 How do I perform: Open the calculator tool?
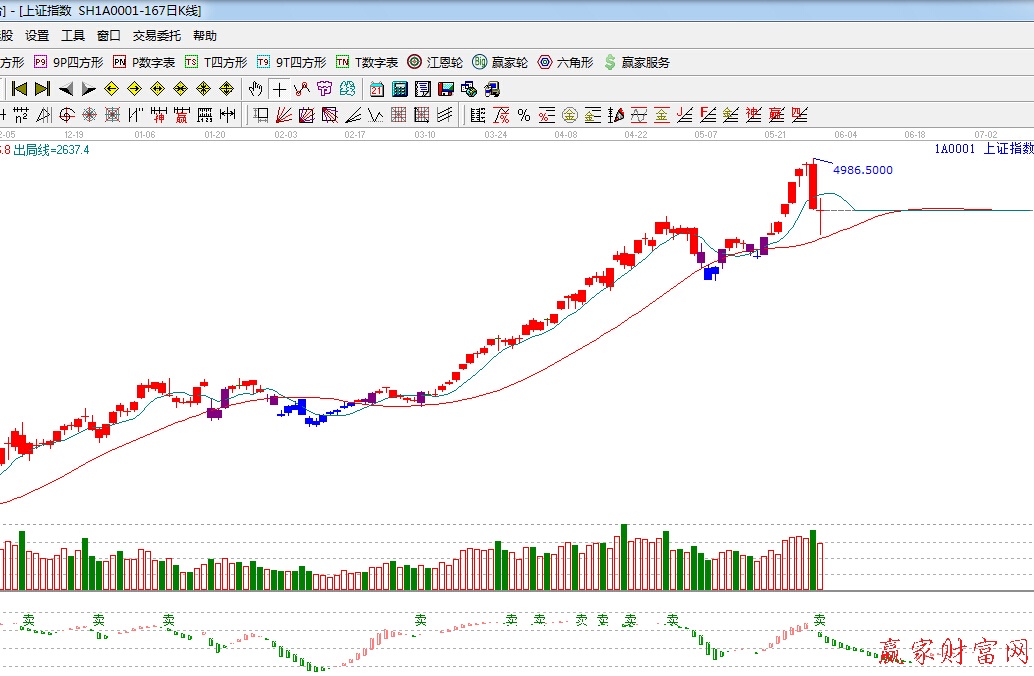[399, 89]
